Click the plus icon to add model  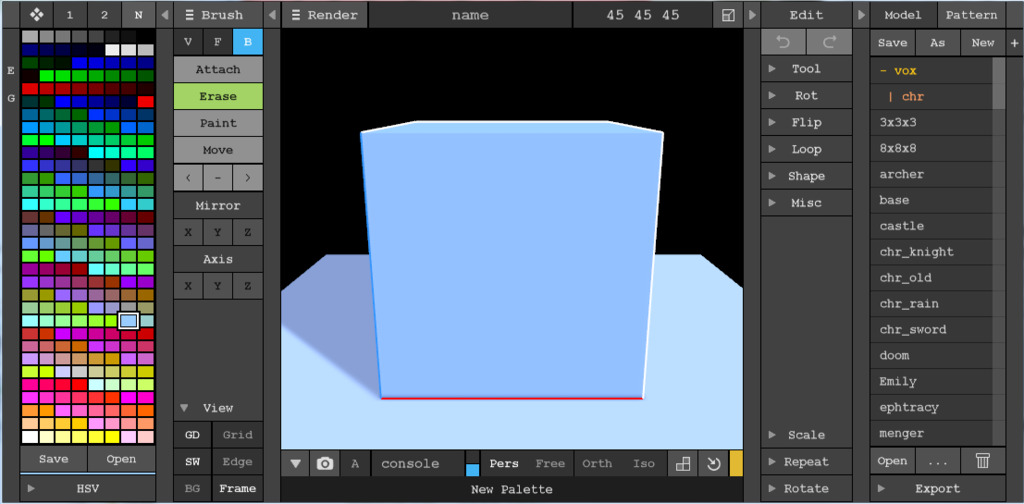pos(1013,42)
